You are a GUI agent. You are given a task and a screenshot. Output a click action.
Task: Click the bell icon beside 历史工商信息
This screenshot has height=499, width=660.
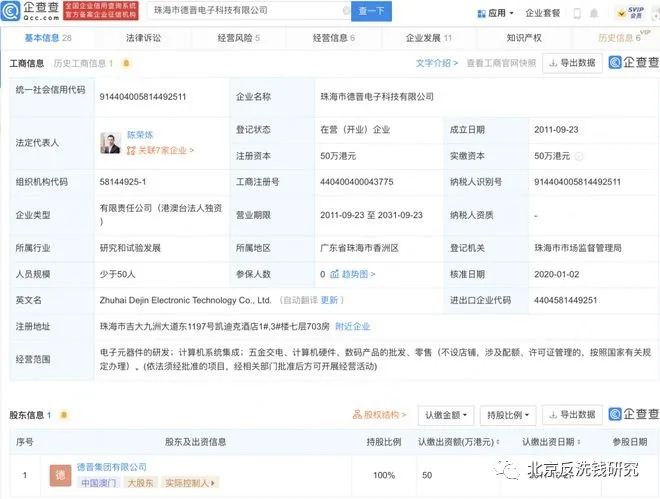tap(126, 64)
